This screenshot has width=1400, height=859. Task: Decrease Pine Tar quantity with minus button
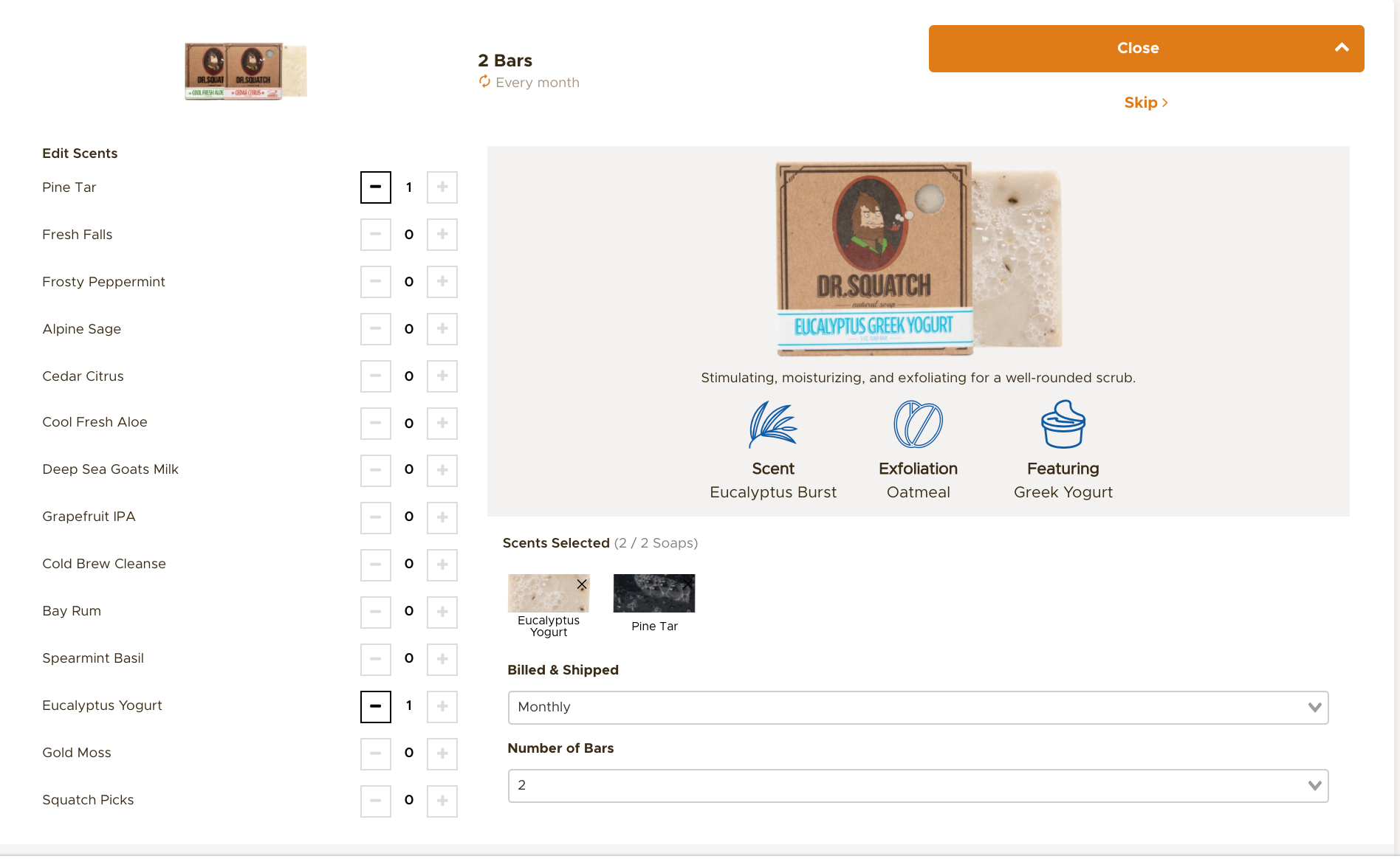[x=376, y=187]
